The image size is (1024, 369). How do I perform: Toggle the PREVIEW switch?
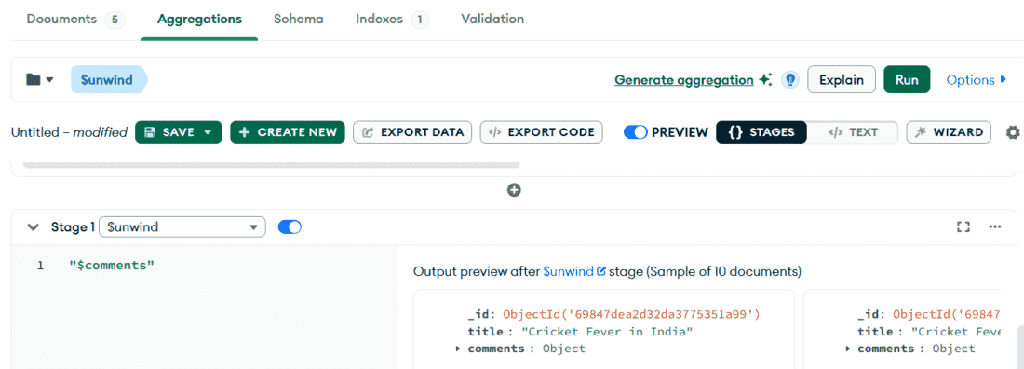point(635,133)
